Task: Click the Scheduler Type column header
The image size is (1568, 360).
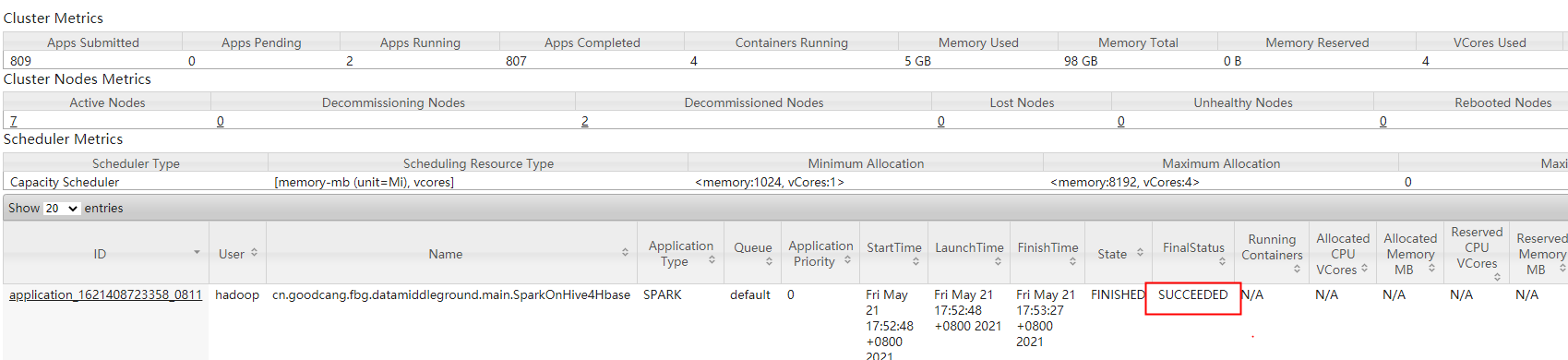Action: click(136, 163)
